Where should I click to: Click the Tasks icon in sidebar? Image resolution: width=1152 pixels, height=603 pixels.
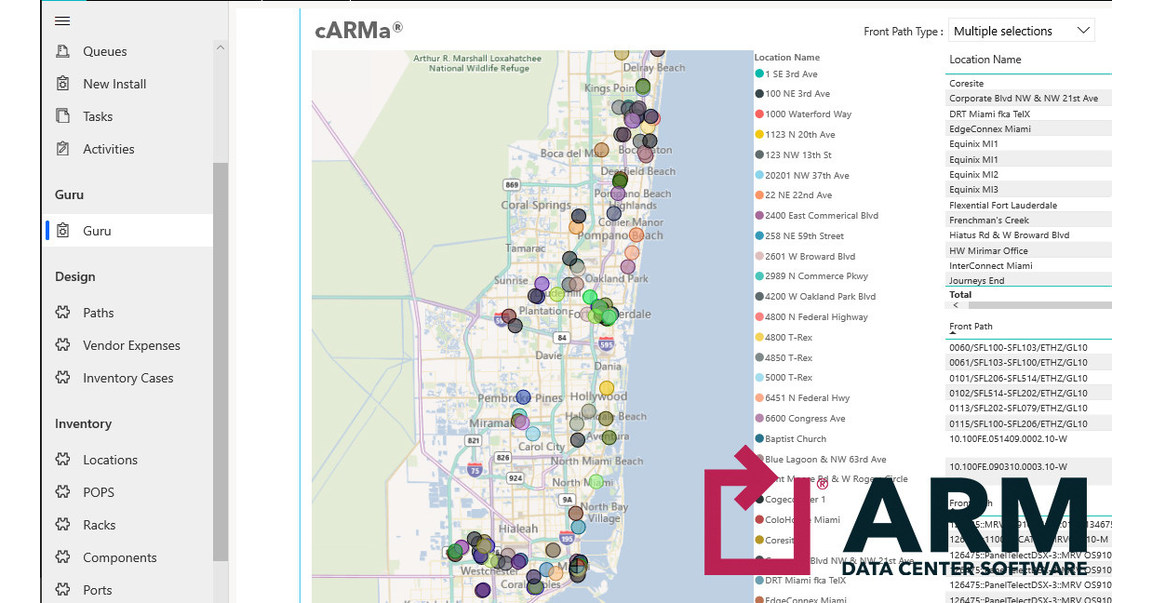click(61, 116)
